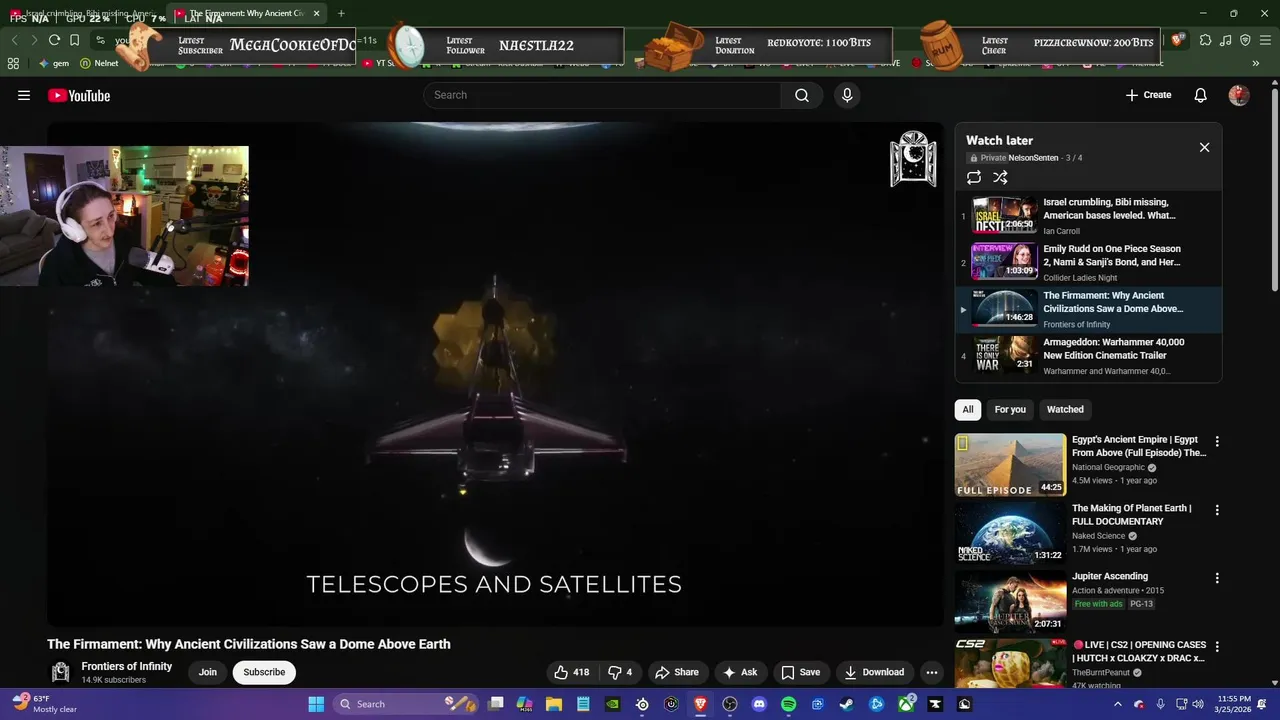The image size is (1280, 720).
Task: Play Armageddon Warhammer 40,000 trailer item
Action: pos(1088,356)
